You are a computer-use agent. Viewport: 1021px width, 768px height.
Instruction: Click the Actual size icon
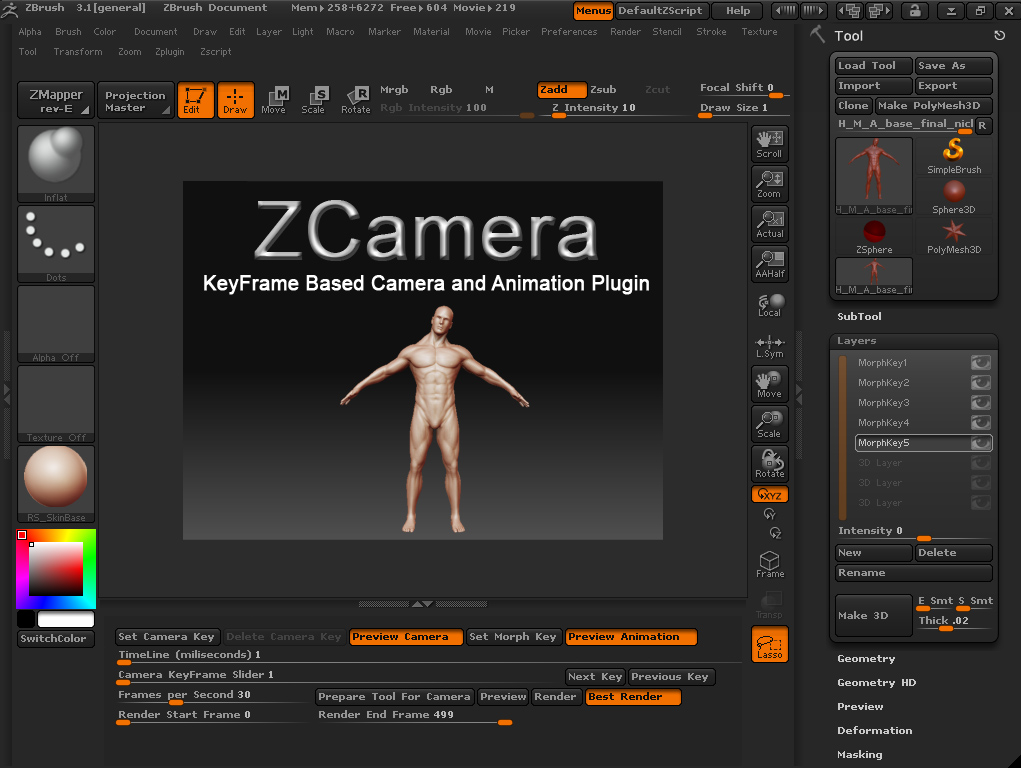(770, 224)
